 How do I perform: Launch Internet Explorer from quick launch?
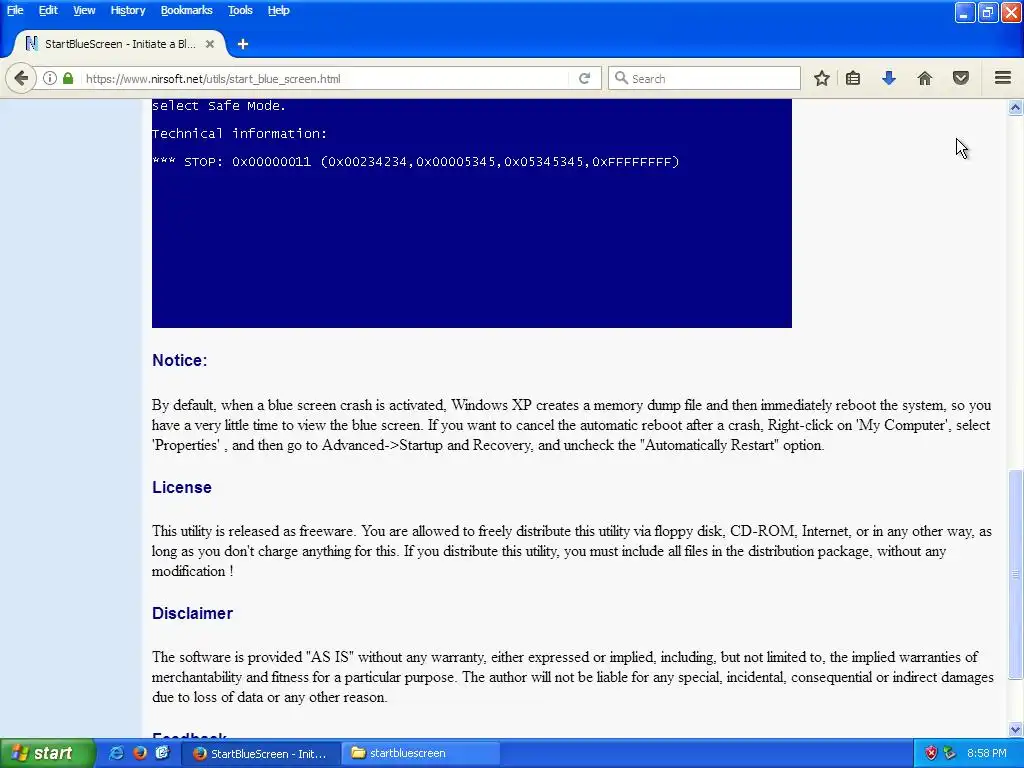point(116,753)
